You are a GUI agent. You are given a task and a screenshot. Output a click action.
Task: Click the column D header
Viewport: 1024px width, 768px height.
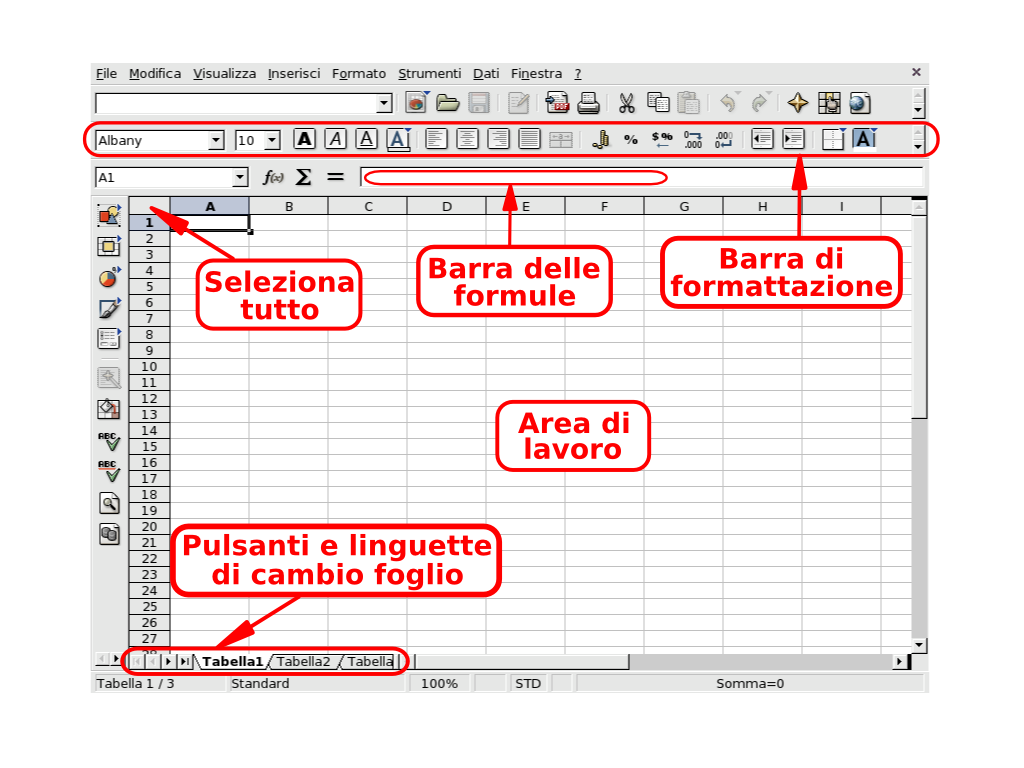pyautogui.click(x=446, y=206)
